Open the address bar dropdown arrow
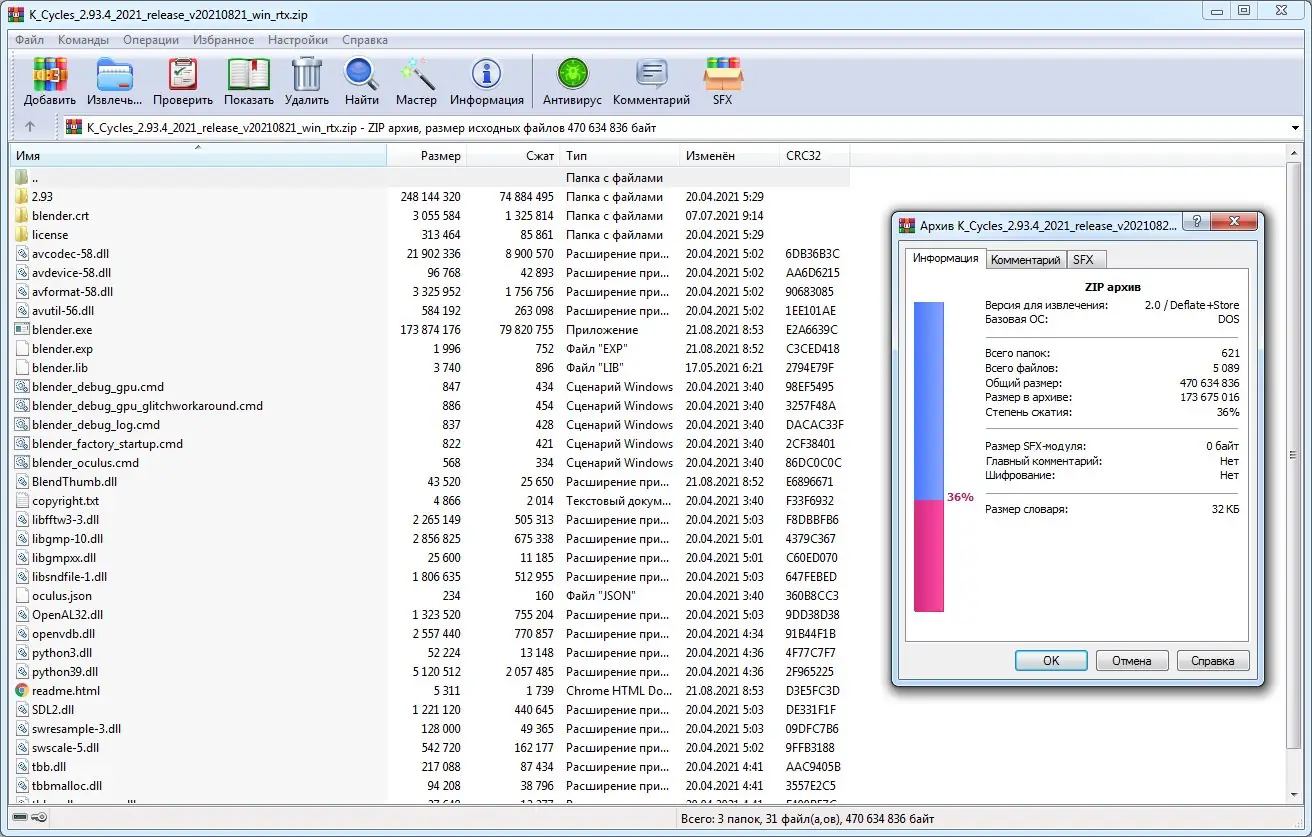1312x837 pixels. coord(1296,128)
